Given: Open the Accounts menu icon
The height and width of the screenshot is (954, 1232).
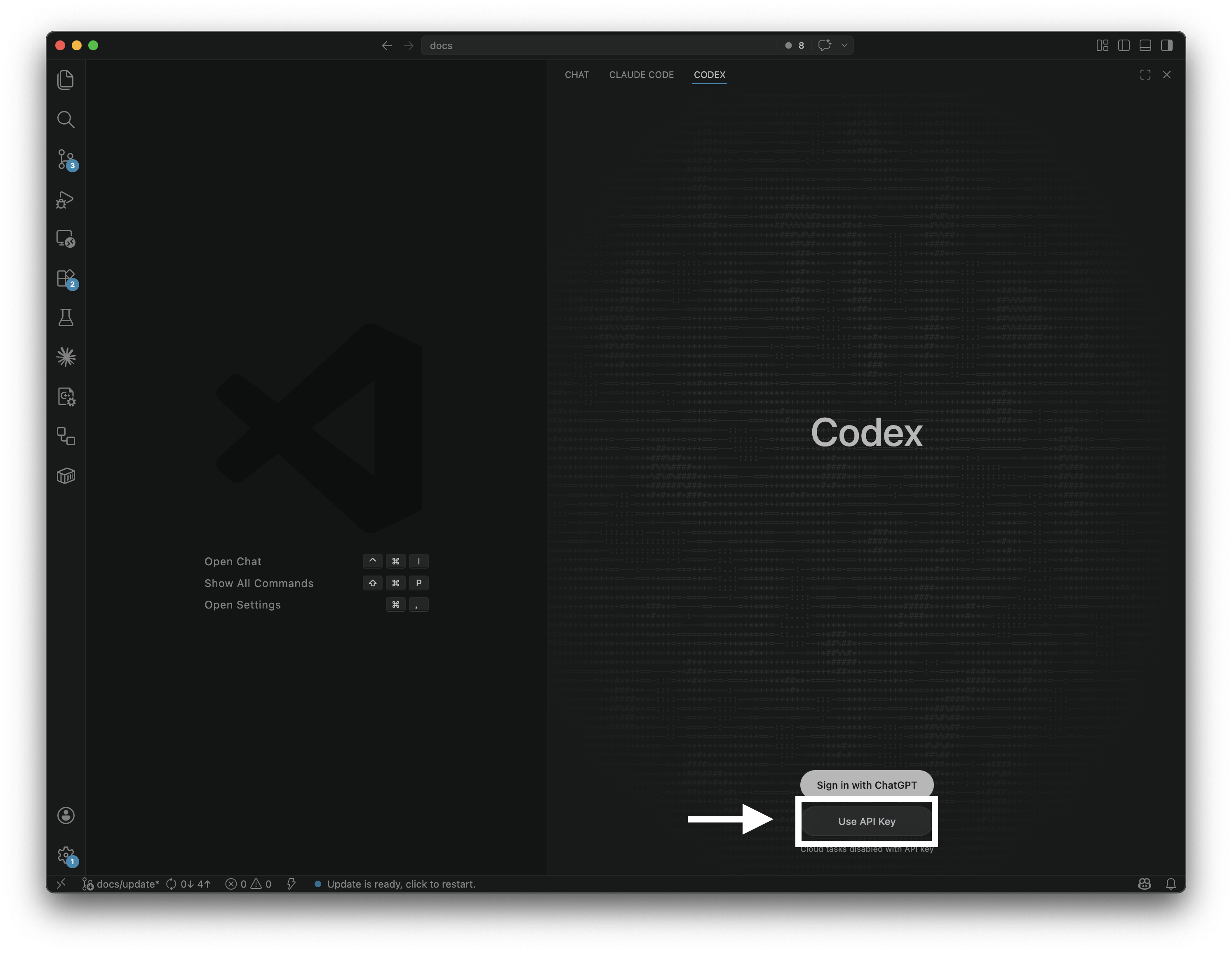Looking at the screenshot, I should coord(66,815).
